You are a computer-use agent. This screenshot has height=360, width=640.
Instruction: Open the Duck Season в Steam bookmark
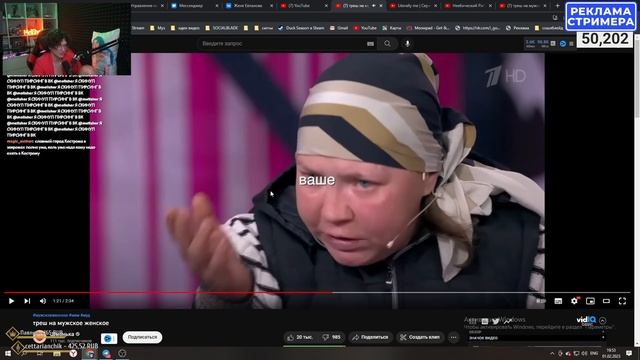[x=301, y=28]
